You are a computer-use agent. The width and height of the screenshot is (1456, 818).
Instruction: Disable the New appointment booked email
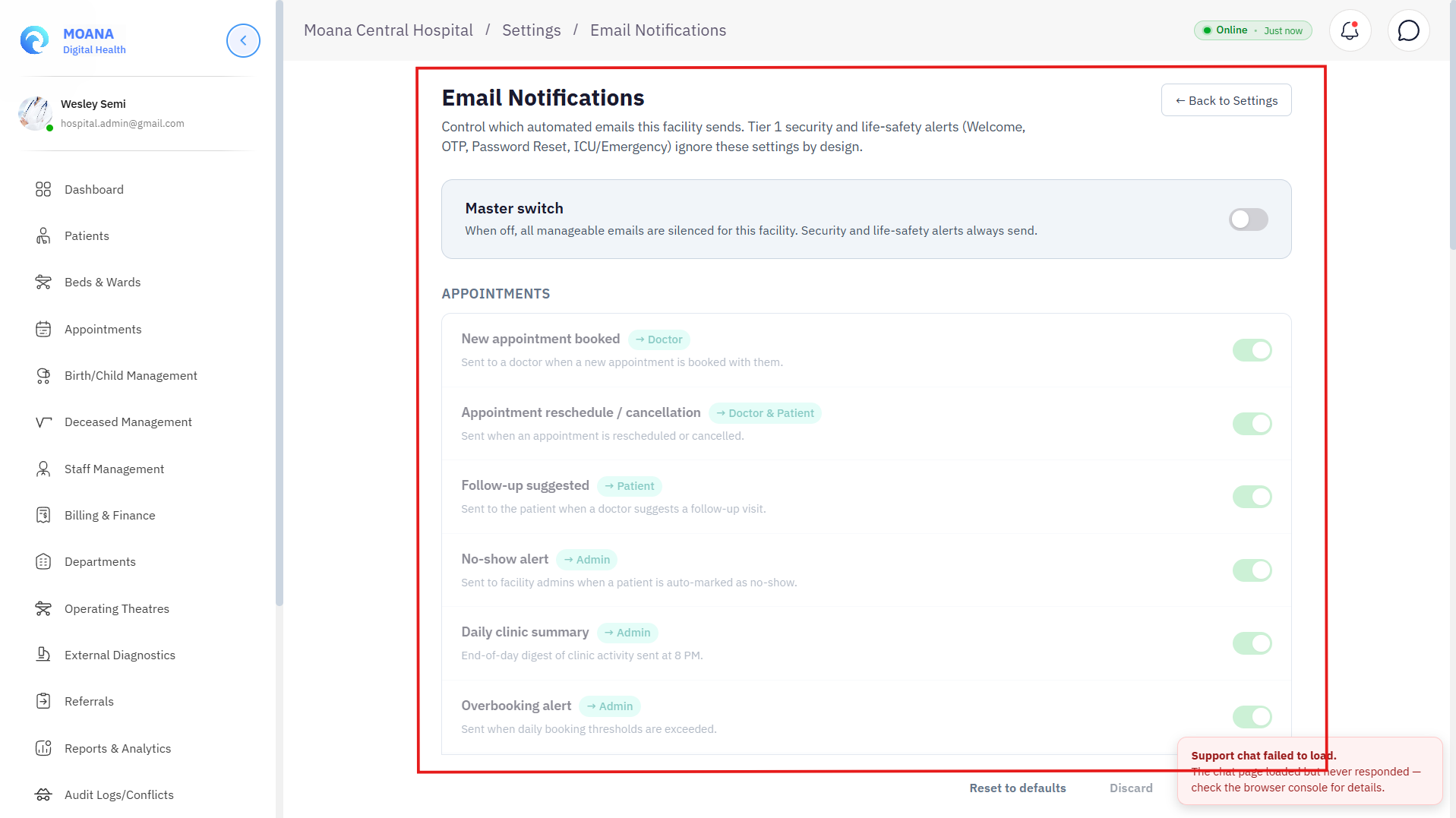click(x=1252, y=350)
